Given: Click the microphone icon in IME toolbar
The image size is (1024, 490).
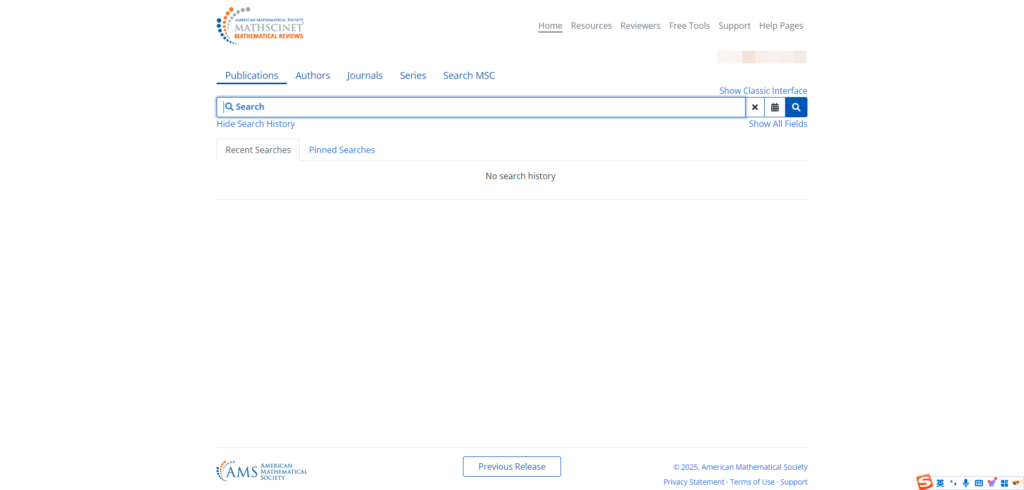Looking at the screenshot, I should pyautogui.click(x=965, y=483).
